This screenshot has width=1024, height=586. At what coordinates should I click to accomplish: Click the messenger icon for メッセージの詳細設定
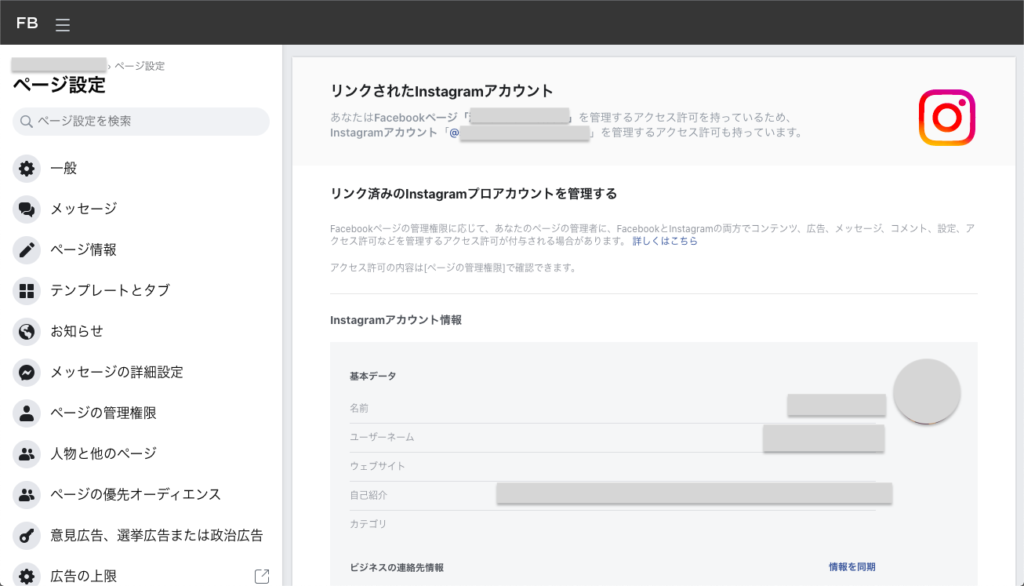coord(27,372)
